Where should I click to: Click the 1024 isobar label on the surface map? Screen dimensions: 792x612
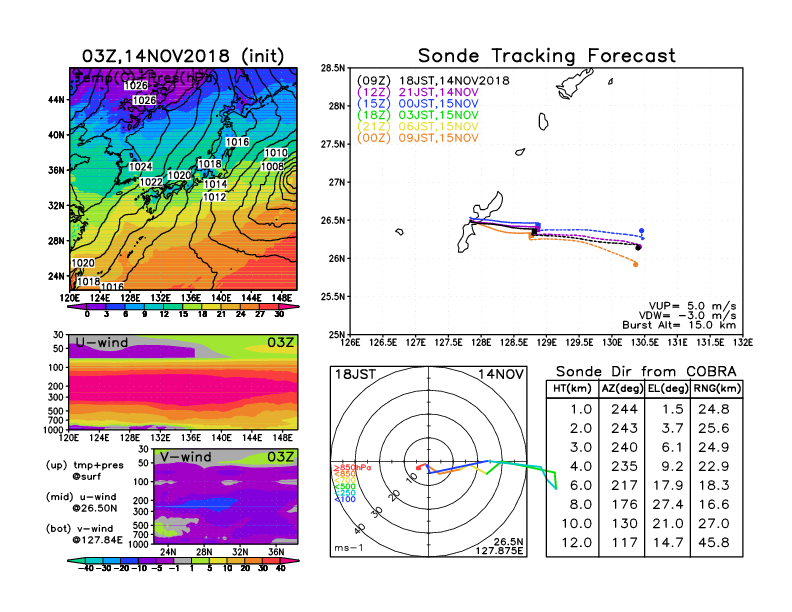pos(141,167)
